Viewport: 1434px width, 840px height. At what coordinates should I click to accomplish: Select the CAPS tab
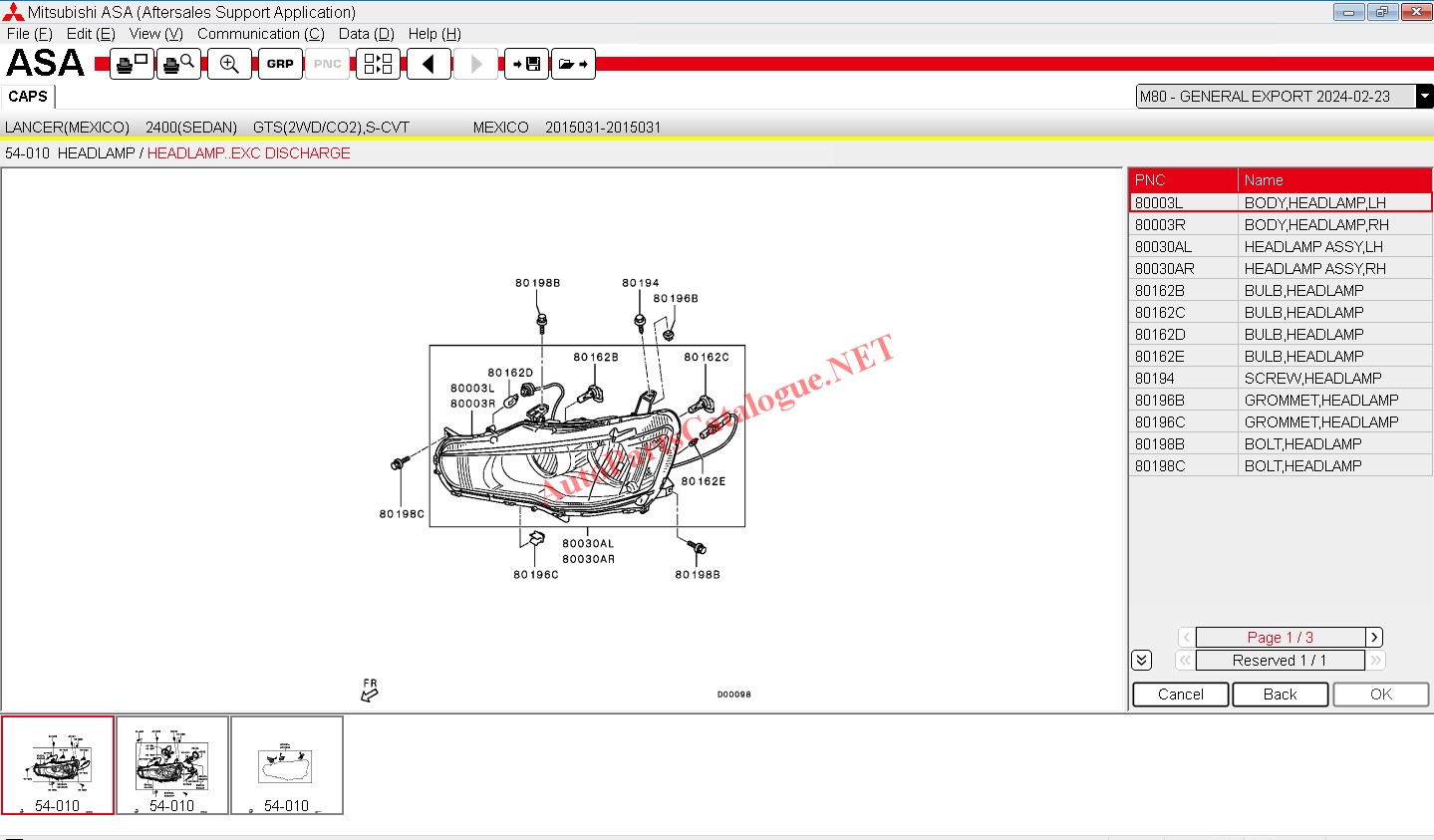[x=28, y=97]
